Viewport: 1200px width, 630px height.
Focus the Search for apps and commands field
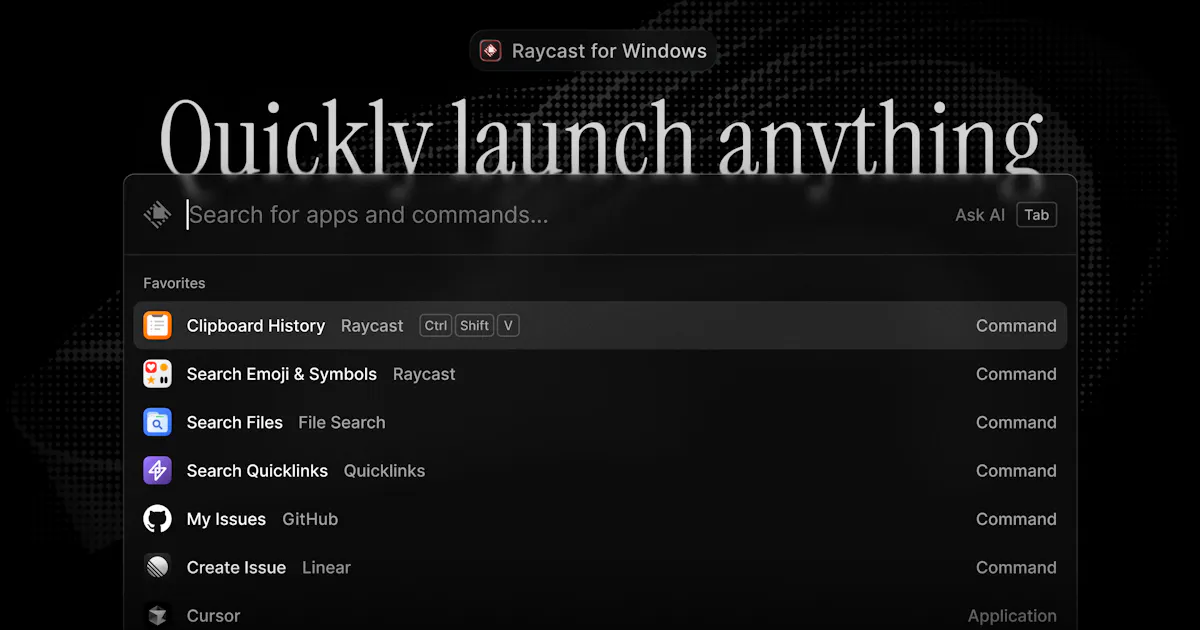pyautogui.click(x=368, y=215)
